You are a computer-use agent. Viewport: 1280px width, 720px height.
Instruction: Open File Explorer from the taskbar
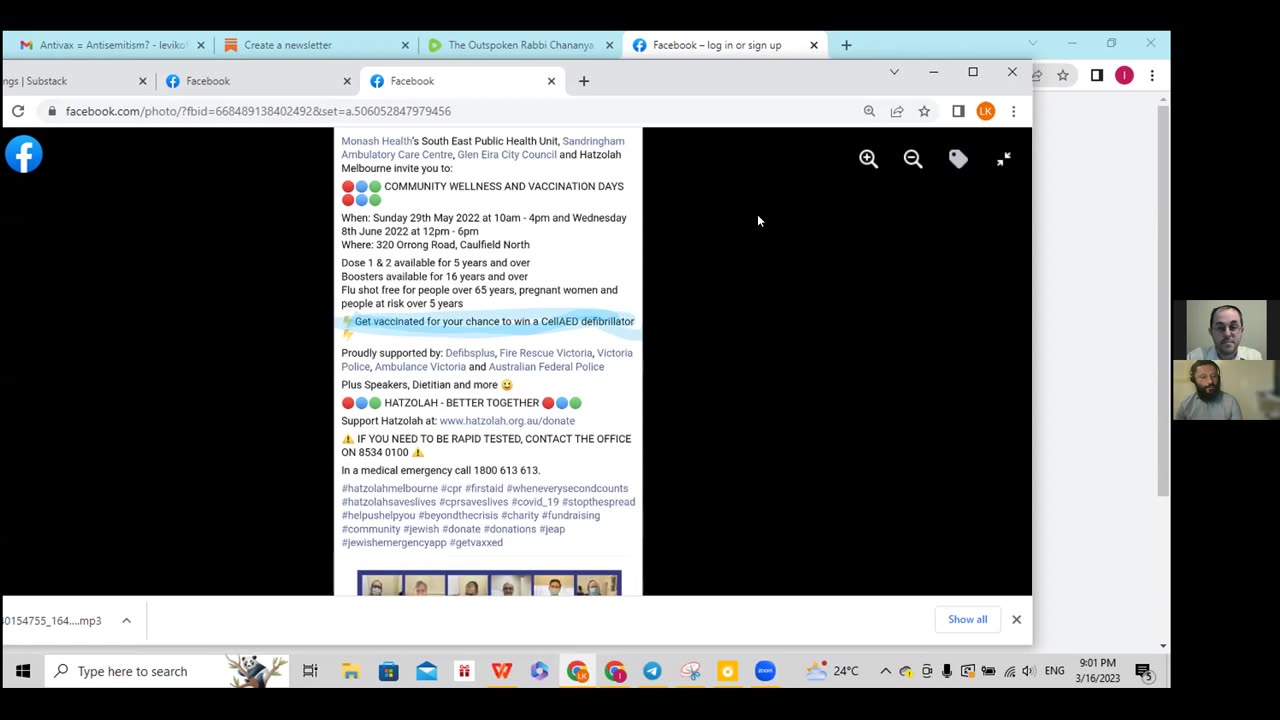pos(351,671)
